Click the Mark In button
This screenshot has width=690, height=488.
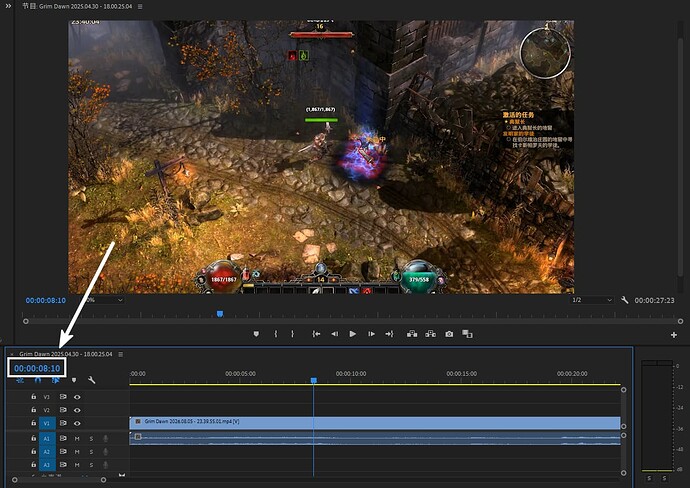tap(276, 334)
